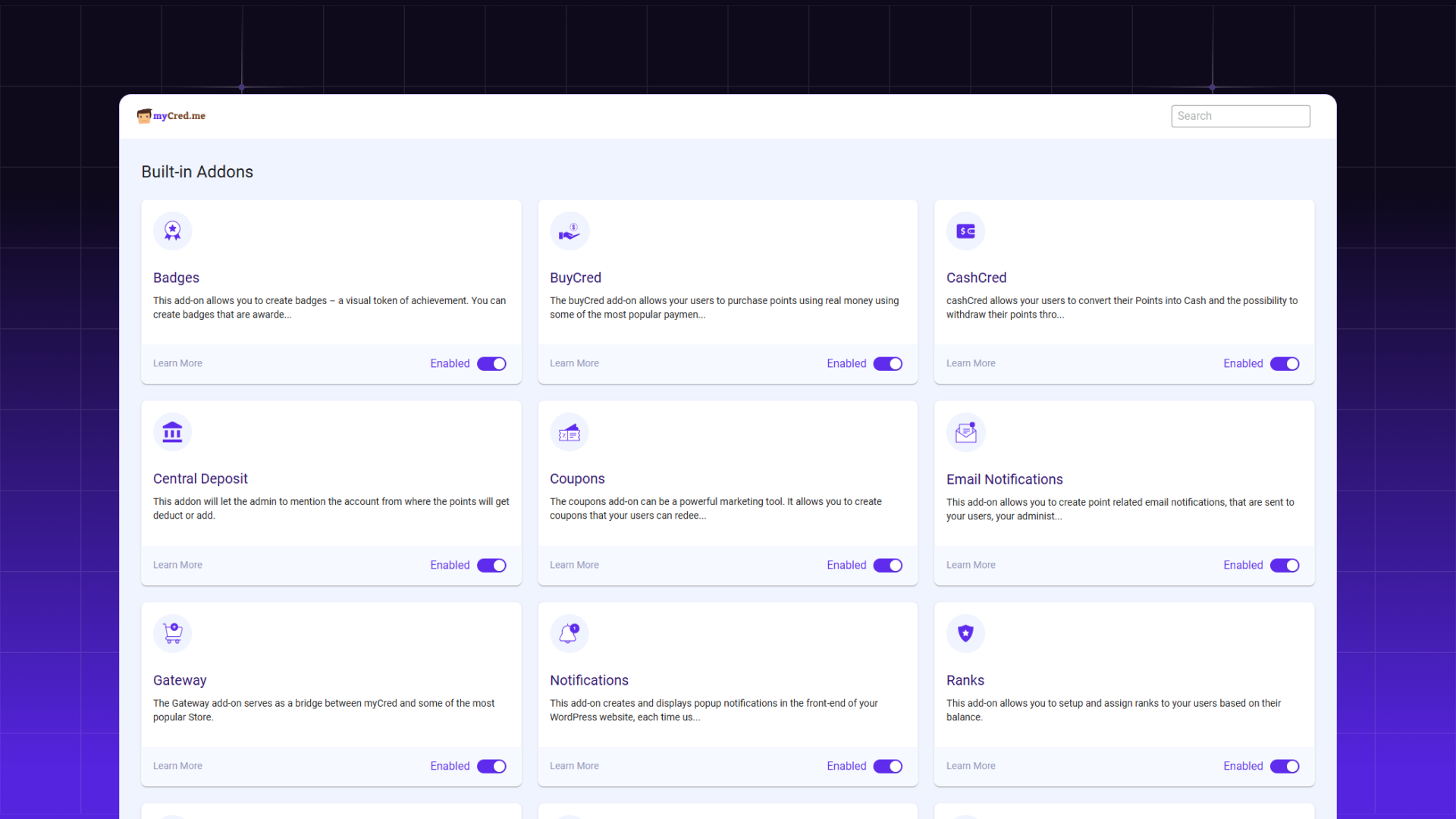
Task: Click the CashCred dollar wallet icon
Action: [x=965, y=231]
